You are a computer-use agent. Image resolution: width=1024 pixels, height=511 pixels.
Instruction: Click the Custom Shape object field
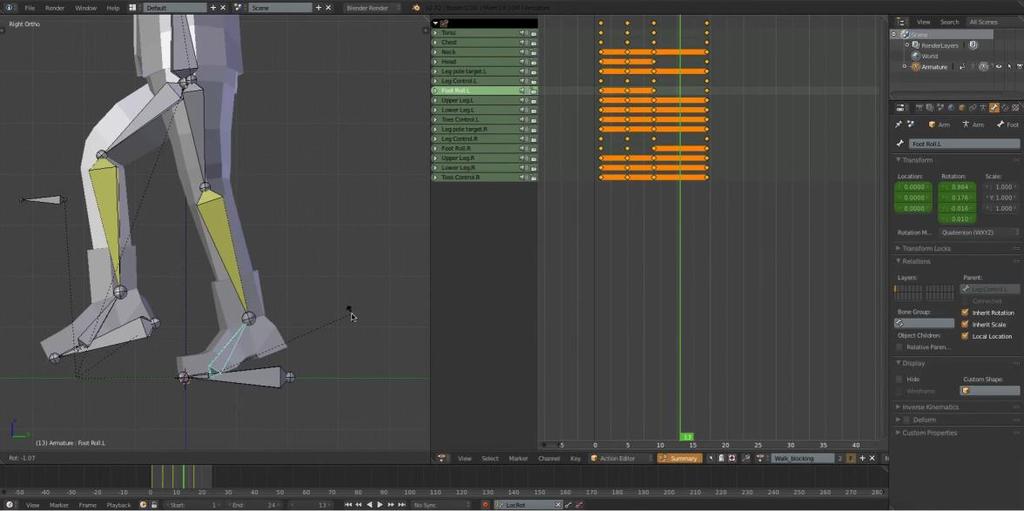[989, 391]
